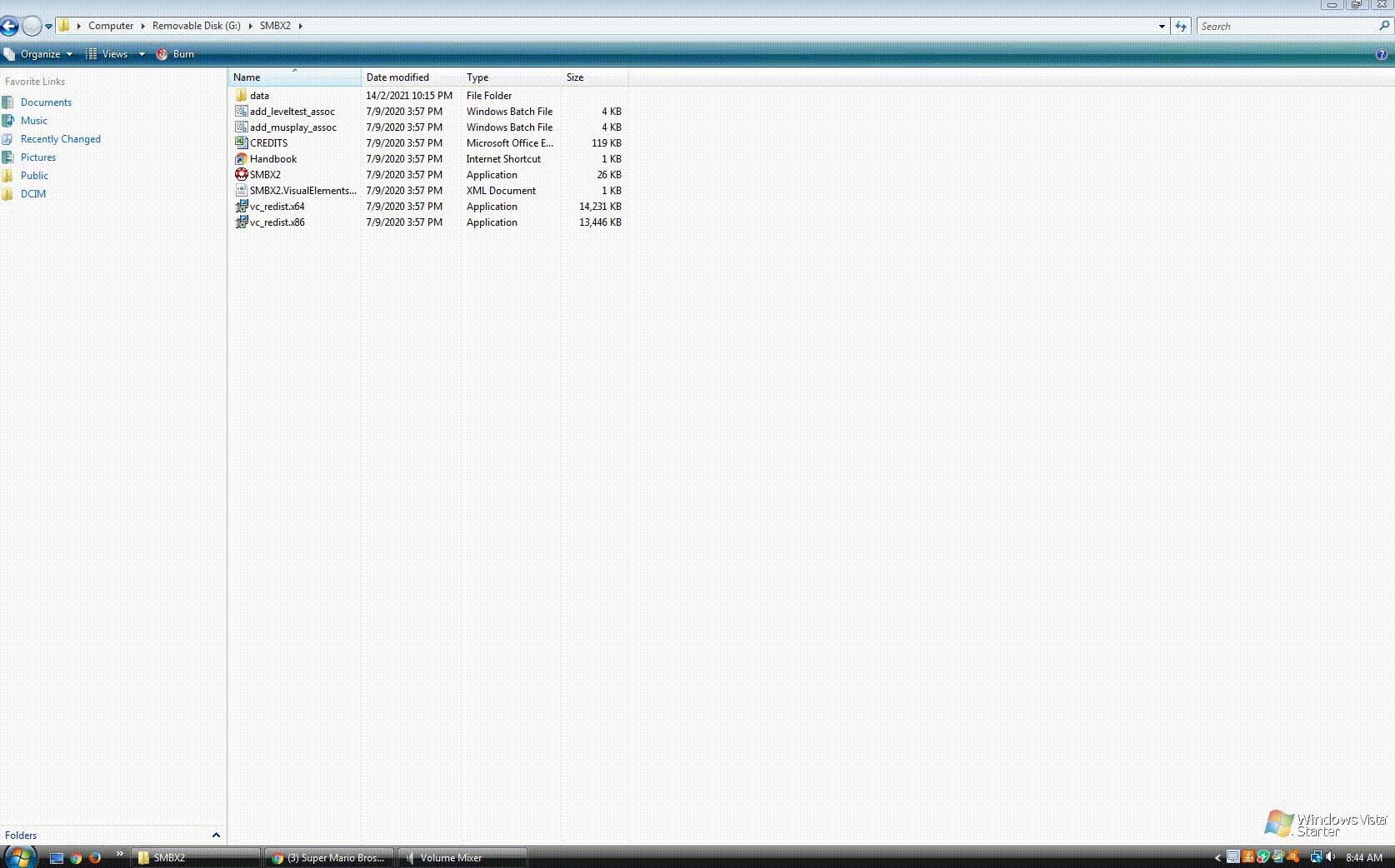The width and height of the screenshot is (1395, 868).
Task: Click inside the Search field
Action: (x=1287, y=27)
